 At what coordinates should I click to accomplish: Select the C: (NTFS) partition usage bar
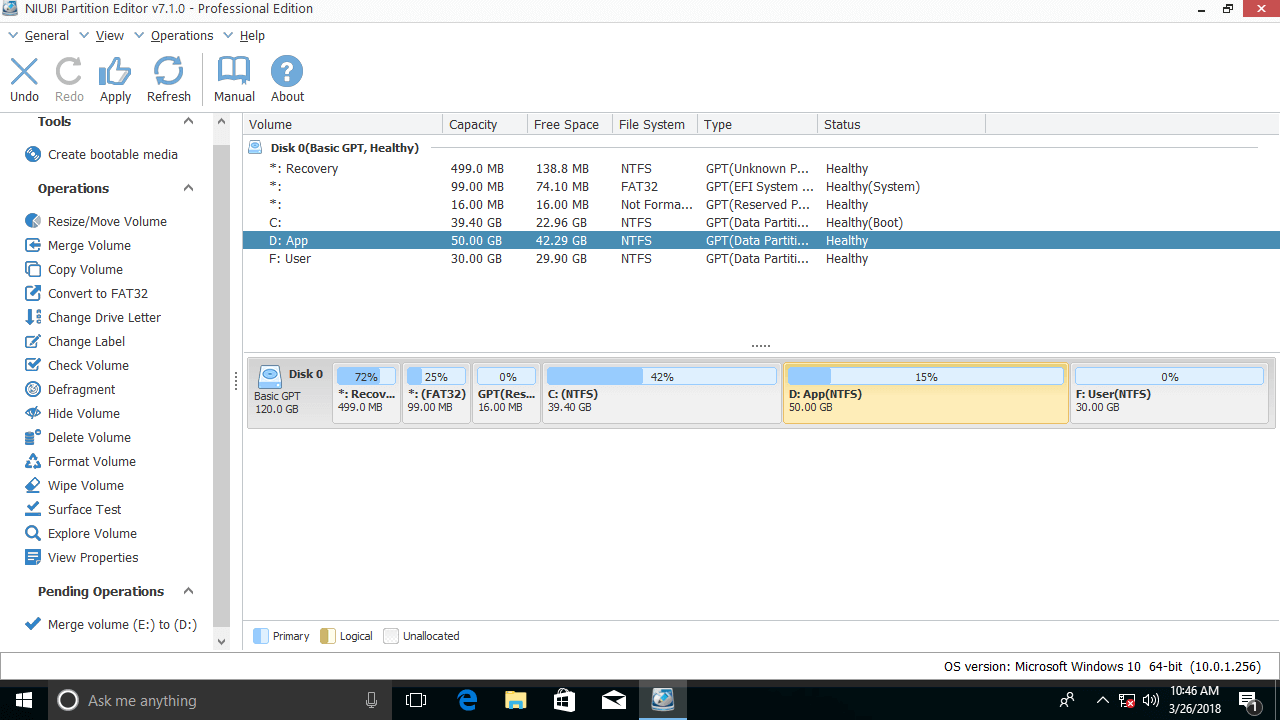(x=662, y=377)
